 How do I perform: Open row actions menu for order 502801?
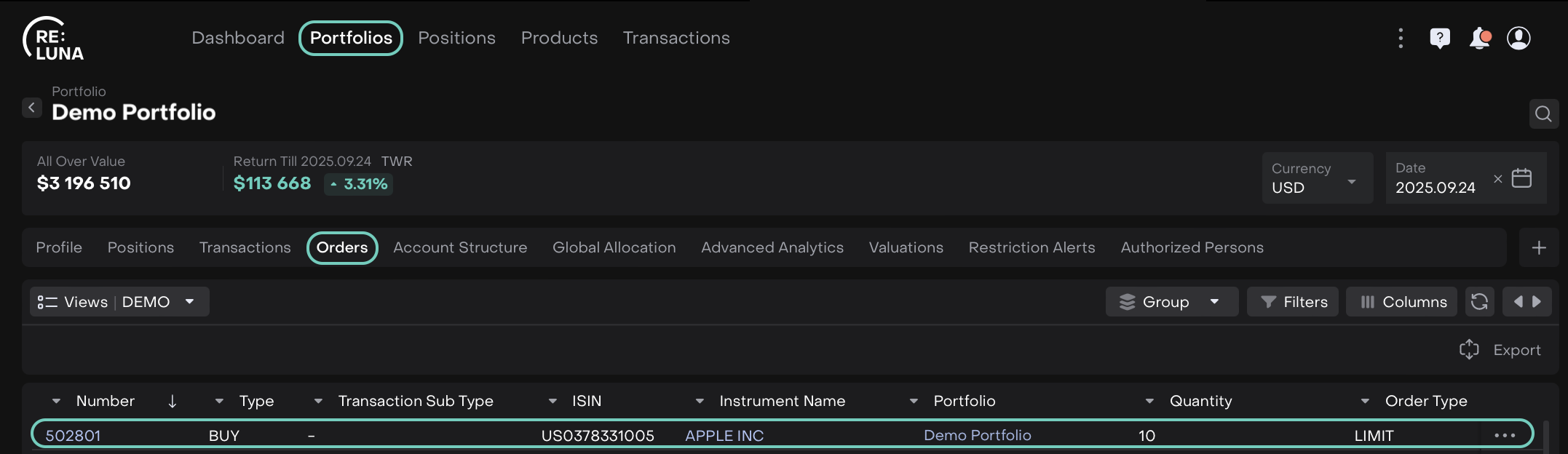point(1504,436)
